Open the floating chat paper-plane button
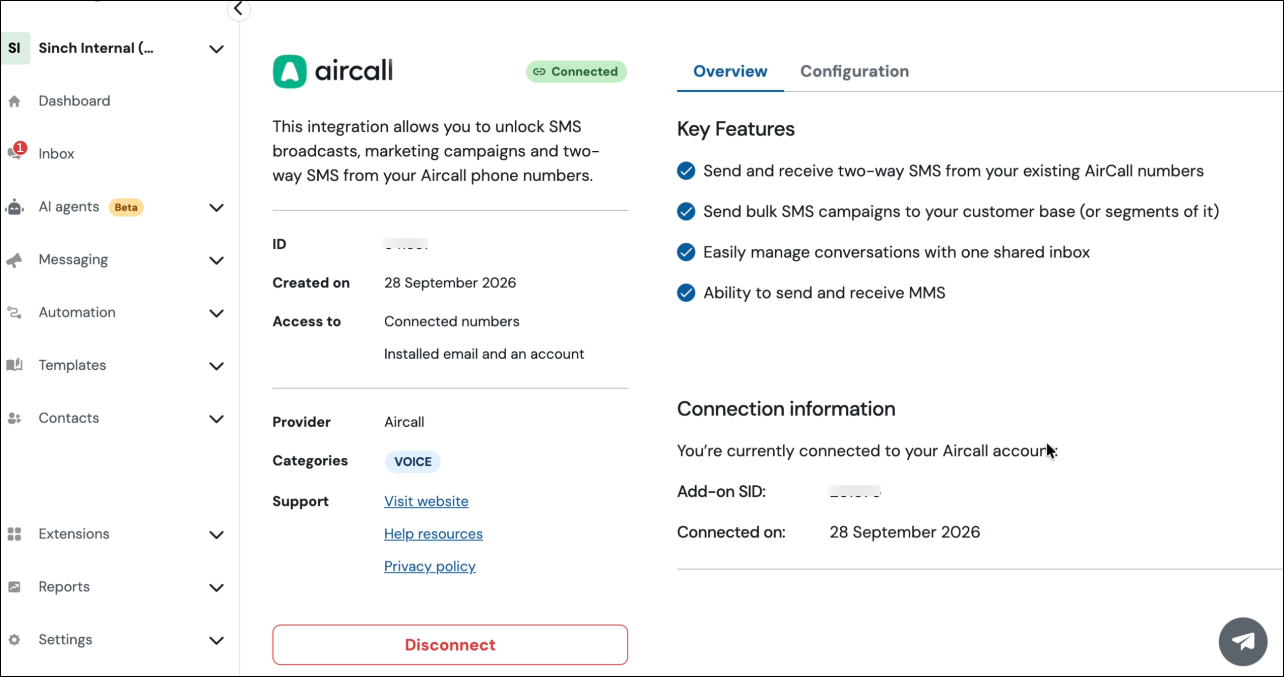The height and width of the screenshot is (677, 1284). coord(1243,641)
